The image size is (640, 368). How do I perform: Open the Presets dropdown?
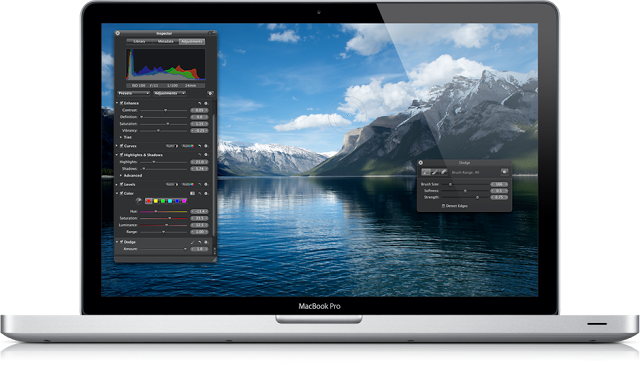point(133,93)
